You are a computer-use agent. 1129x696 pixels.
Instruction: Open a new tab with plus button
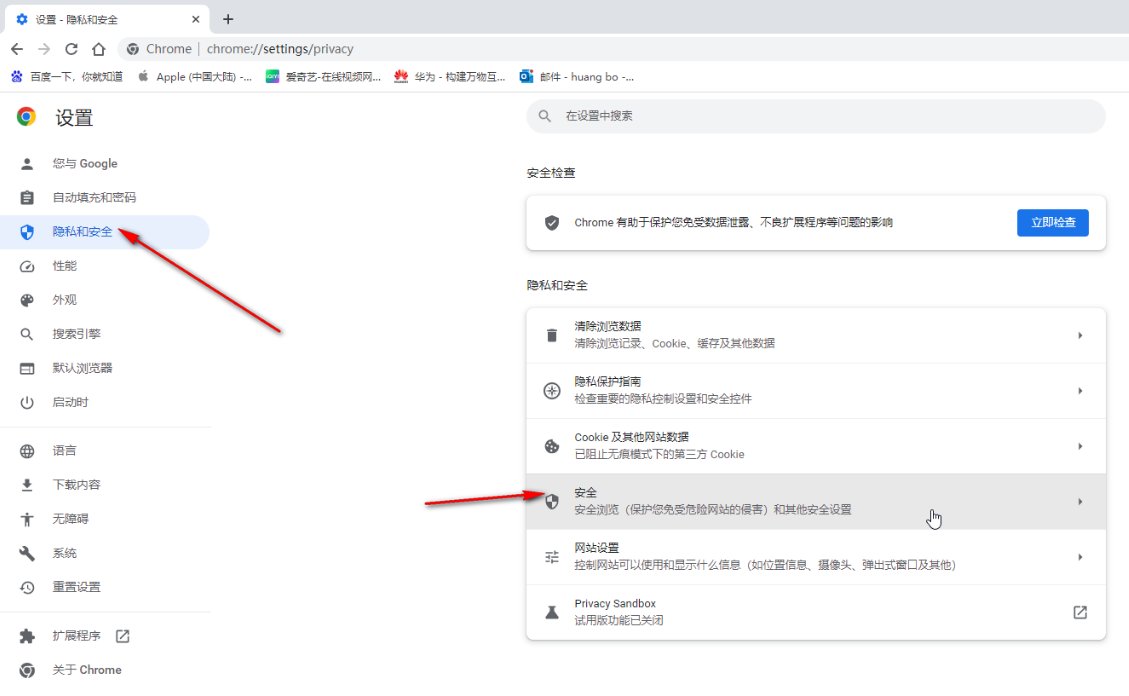pyautogui.click(x=228, y=19)
